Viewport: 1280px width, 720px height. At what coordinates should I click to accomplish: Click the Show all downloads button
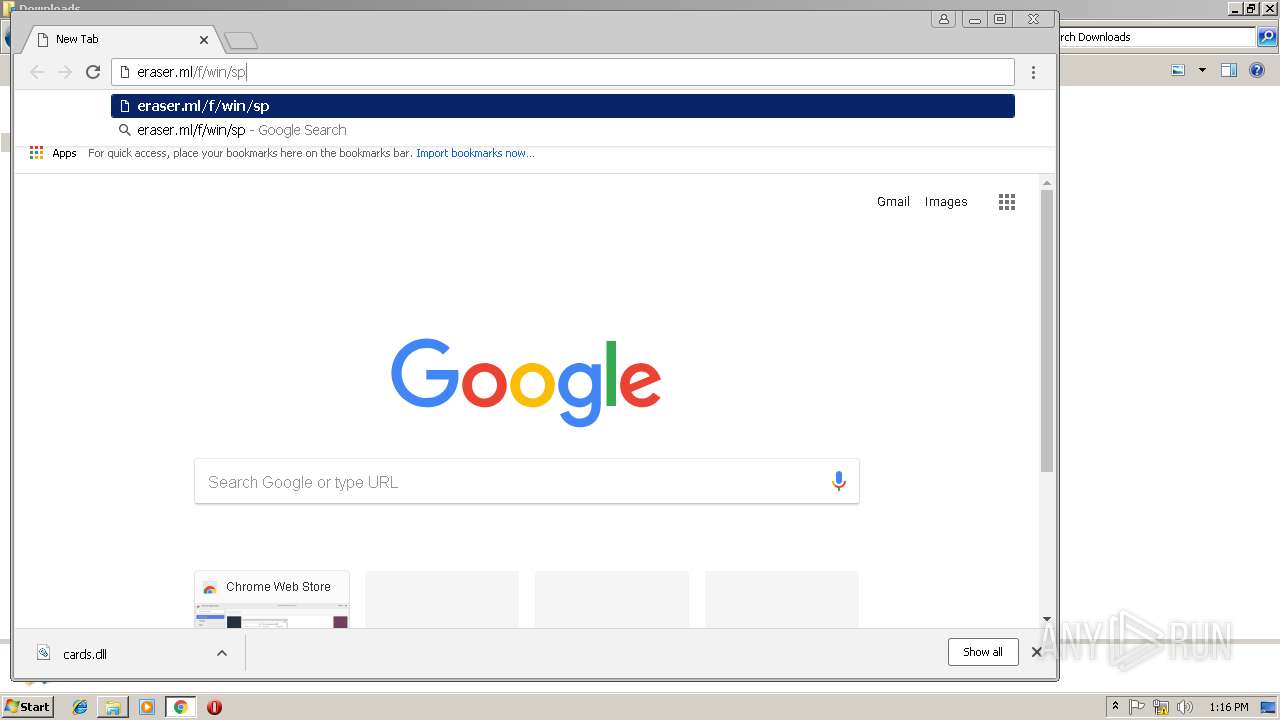coord(983,652)
